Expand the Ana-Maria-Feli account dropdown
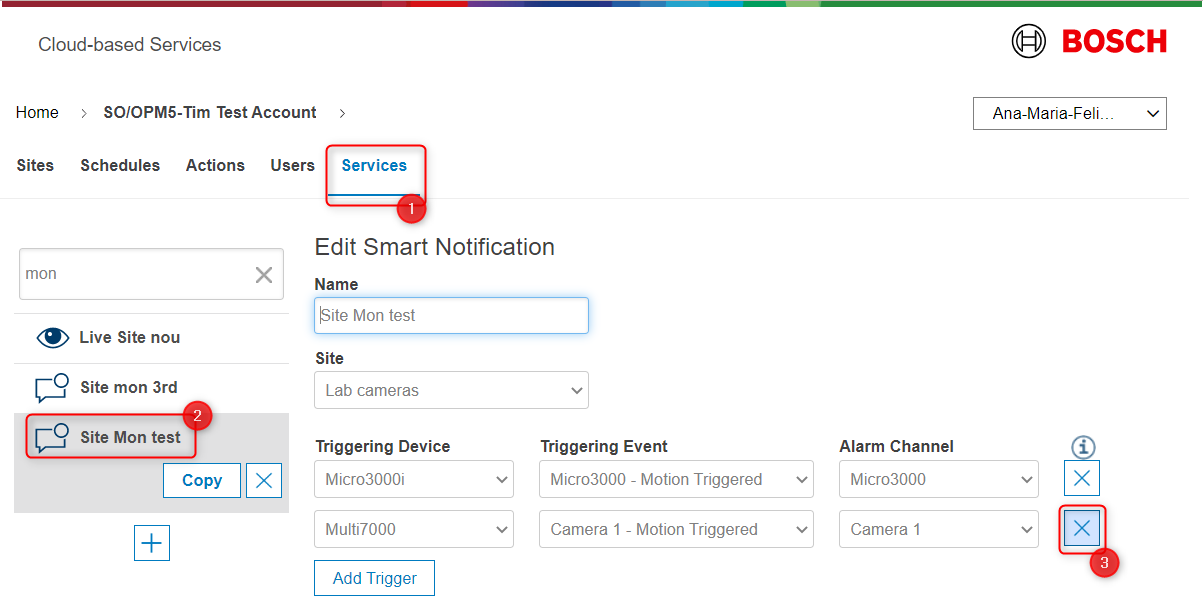The width and height of the screenshot is (1203, 605). [x=1069, y=114]
